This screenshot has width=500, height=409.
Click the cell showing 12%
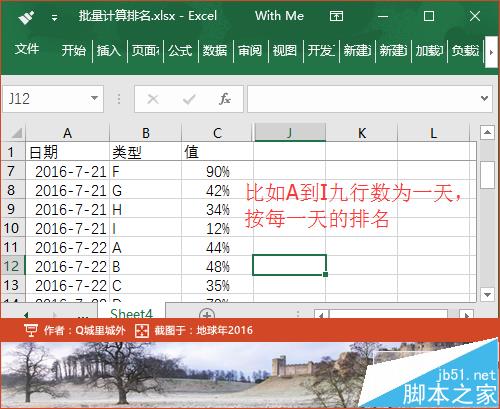click(x=217, y=228)
